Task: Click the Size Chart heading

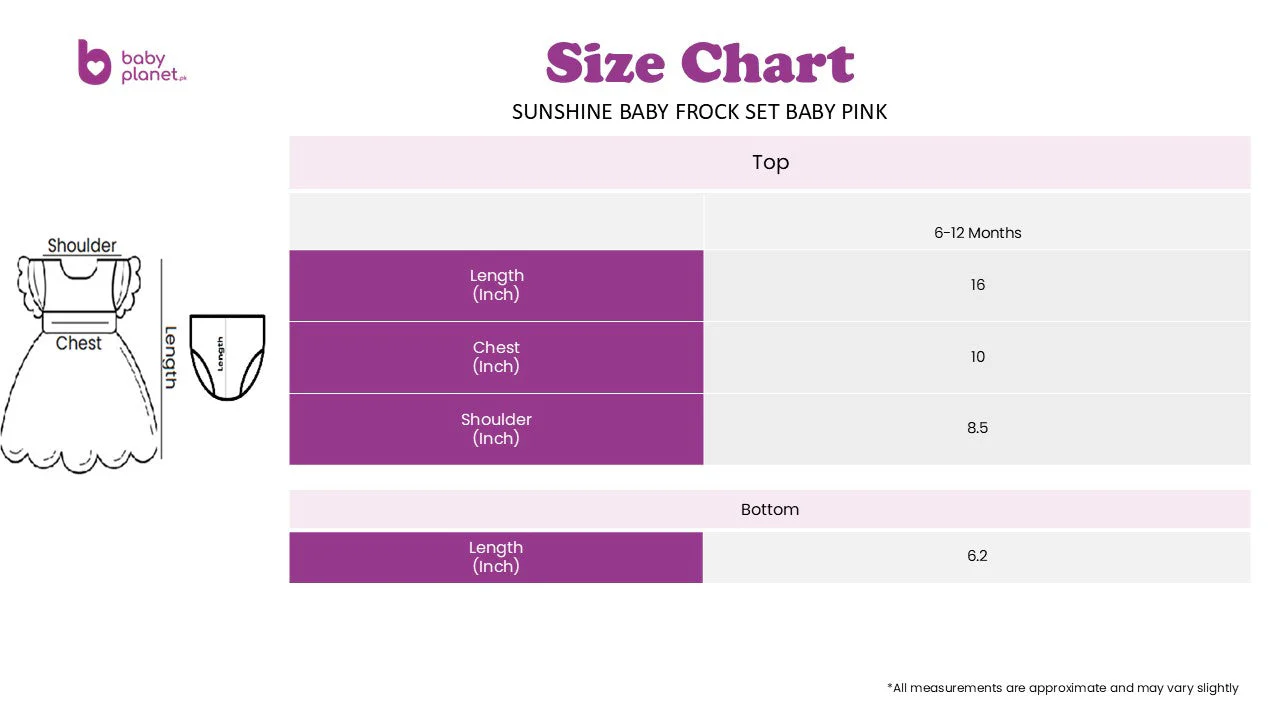Action: point(700,63)
